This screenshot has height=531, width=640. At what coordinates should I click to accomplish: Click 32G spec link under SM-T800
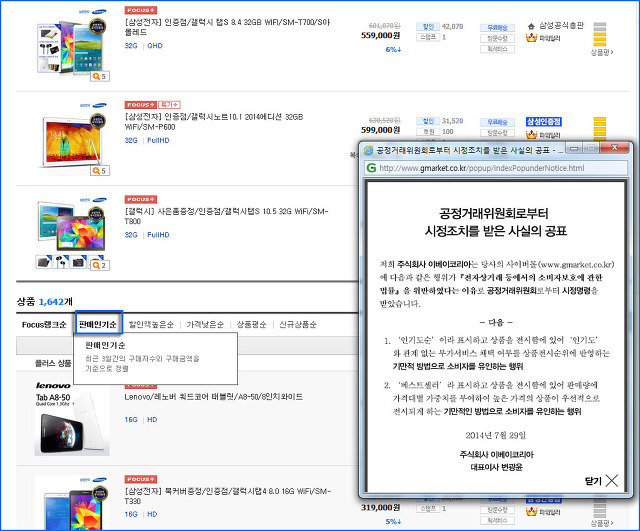[x=131, y=235]
